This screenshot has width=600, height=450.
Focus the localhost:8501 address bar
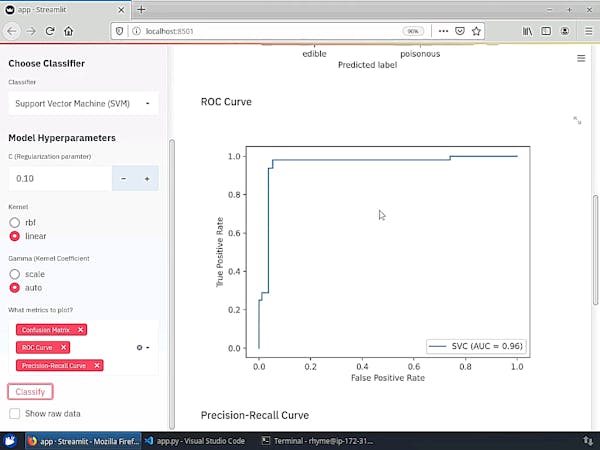[x=268, y=31]
